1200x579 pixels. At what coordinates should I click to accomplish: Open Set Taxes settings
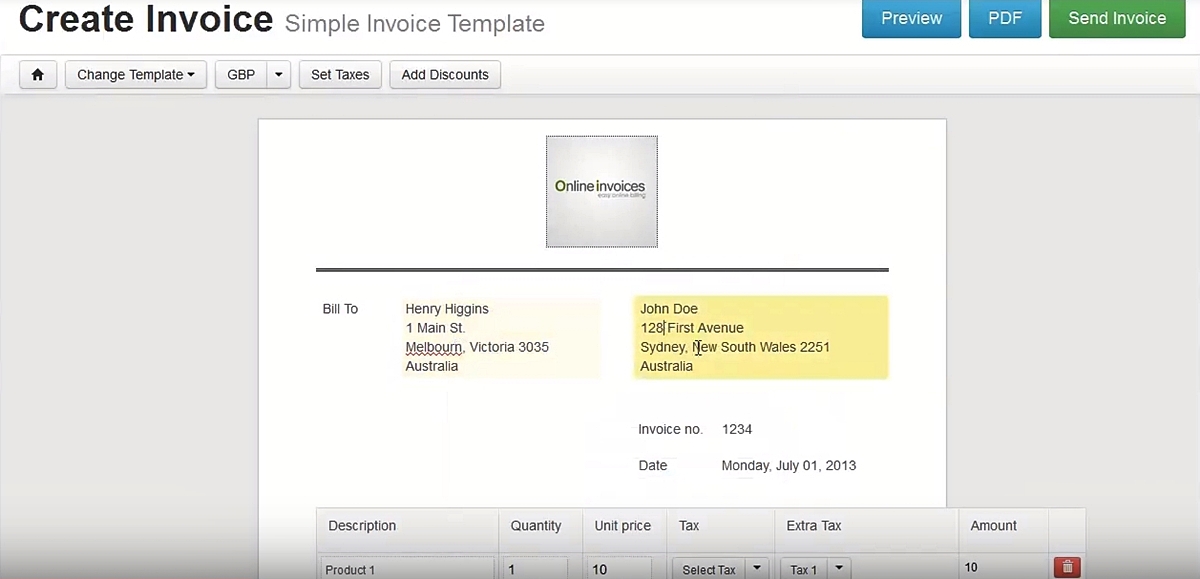[x=340, y=75]
